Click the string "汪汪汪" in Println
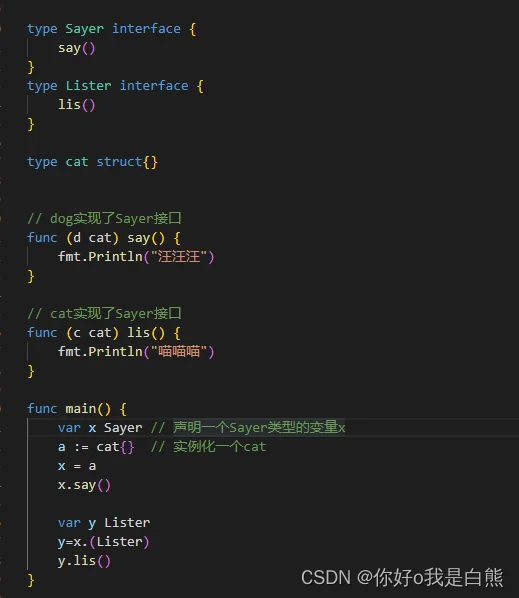Screen dimensions: 519x598 [x=179, y=257]
